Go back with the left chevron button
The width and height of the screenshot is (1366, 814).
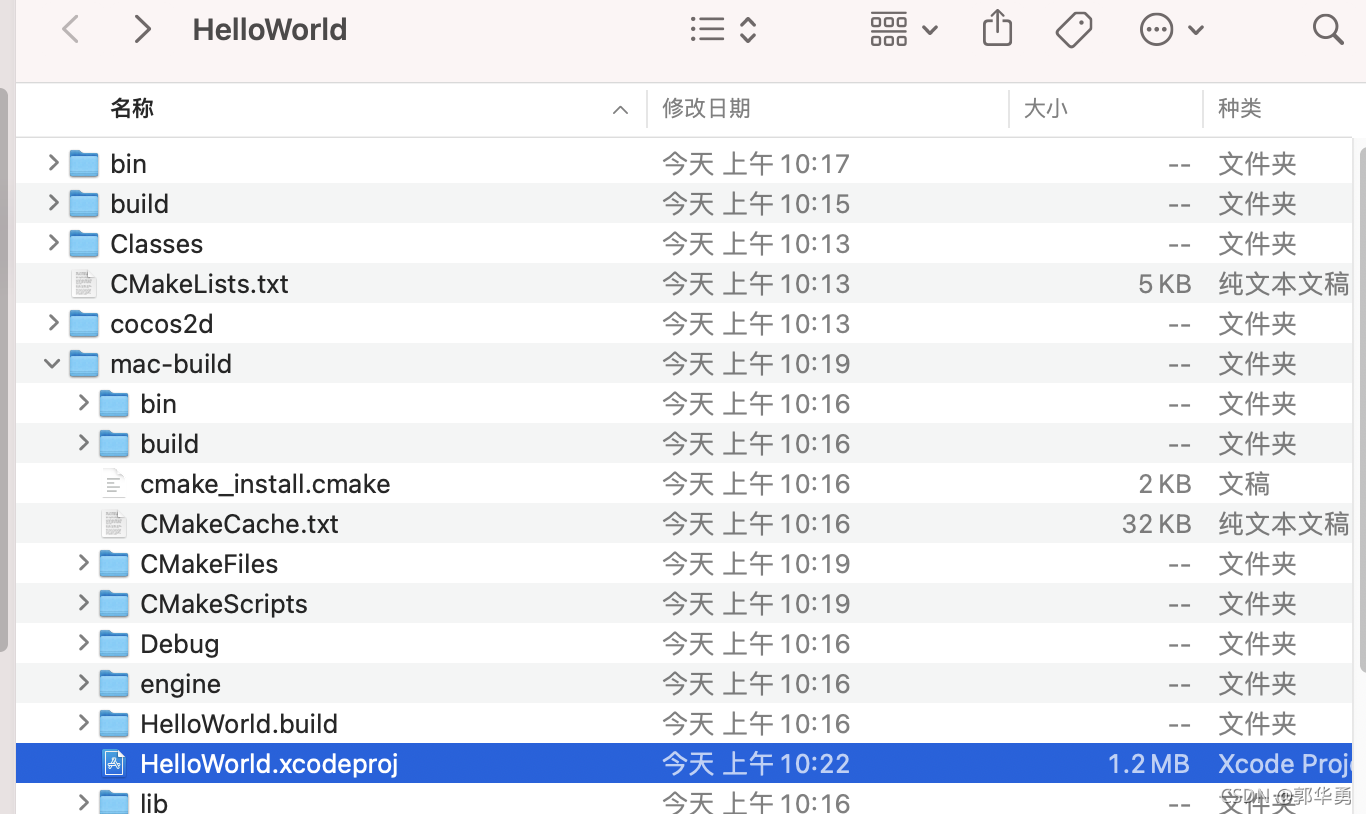[70, 30]
